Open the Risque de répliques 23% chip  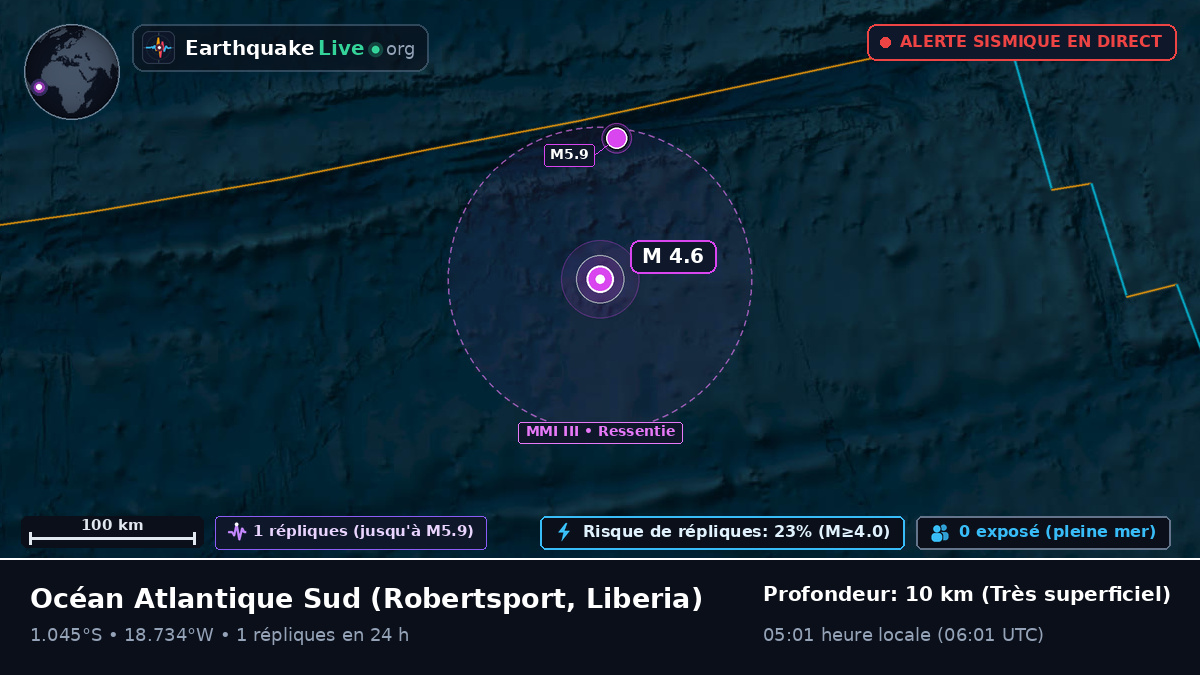pyautogui.click(x=722, y=532)
